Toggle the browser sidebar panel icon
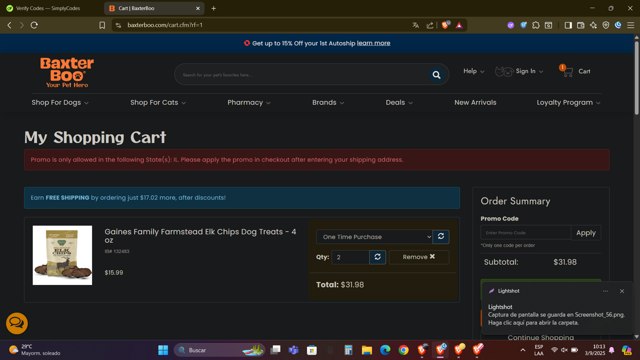The height and width of the screenshot is (360, 640). click(x=568, y=25)
